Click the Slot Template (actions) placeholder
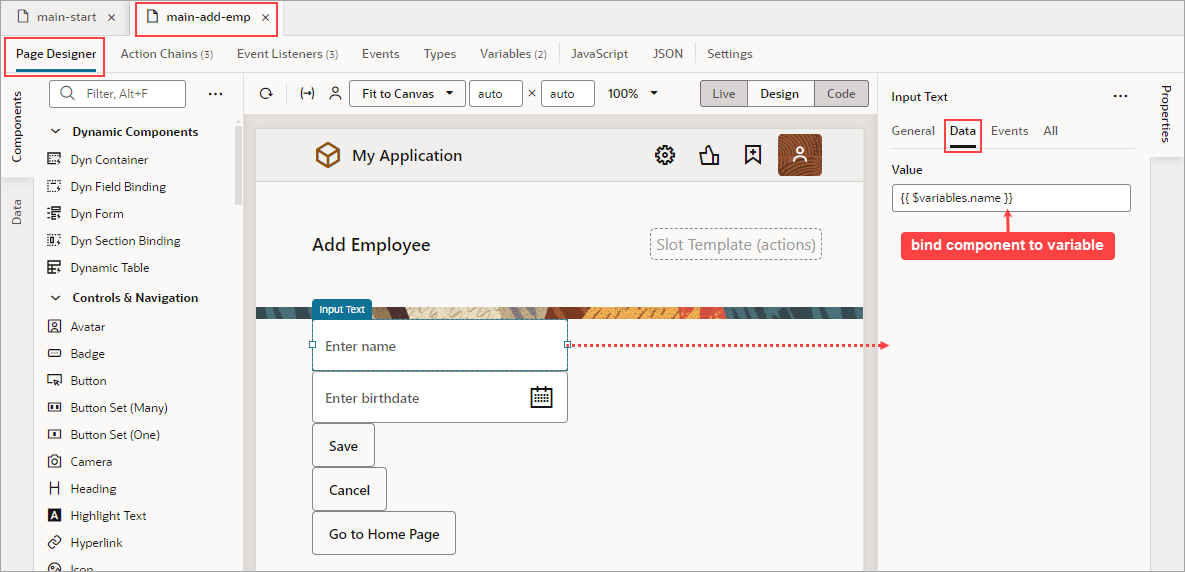This screenshot has height=572, width=1185. [x=736, y=245]
